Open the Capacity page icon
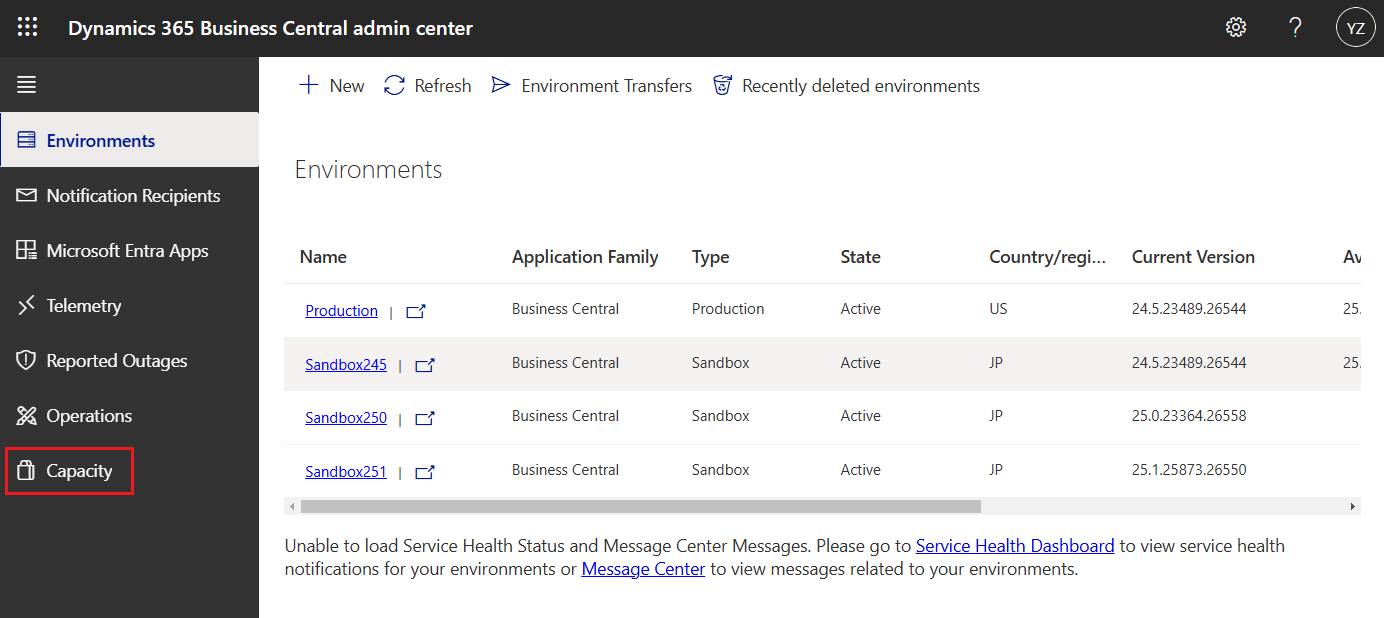 coord(27,470)
